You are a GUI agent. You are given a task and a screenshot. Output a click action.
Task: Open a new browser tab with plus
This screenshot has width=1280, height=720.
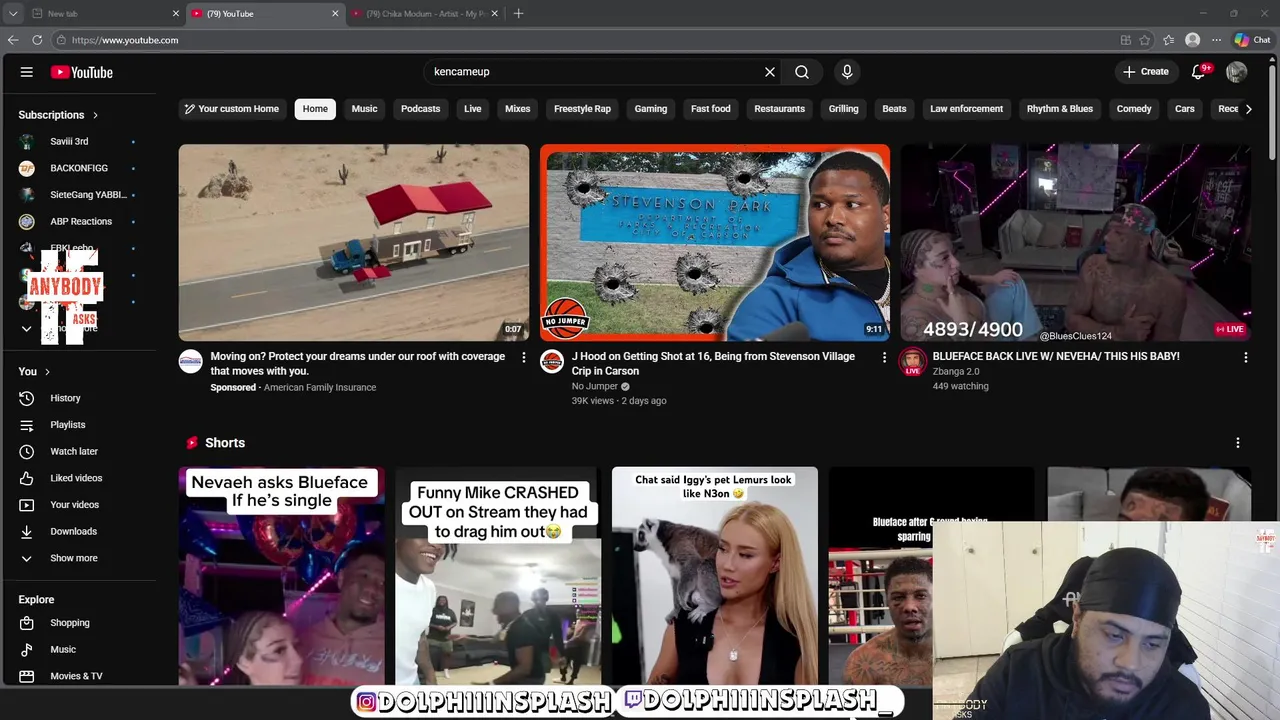(518, 14)
